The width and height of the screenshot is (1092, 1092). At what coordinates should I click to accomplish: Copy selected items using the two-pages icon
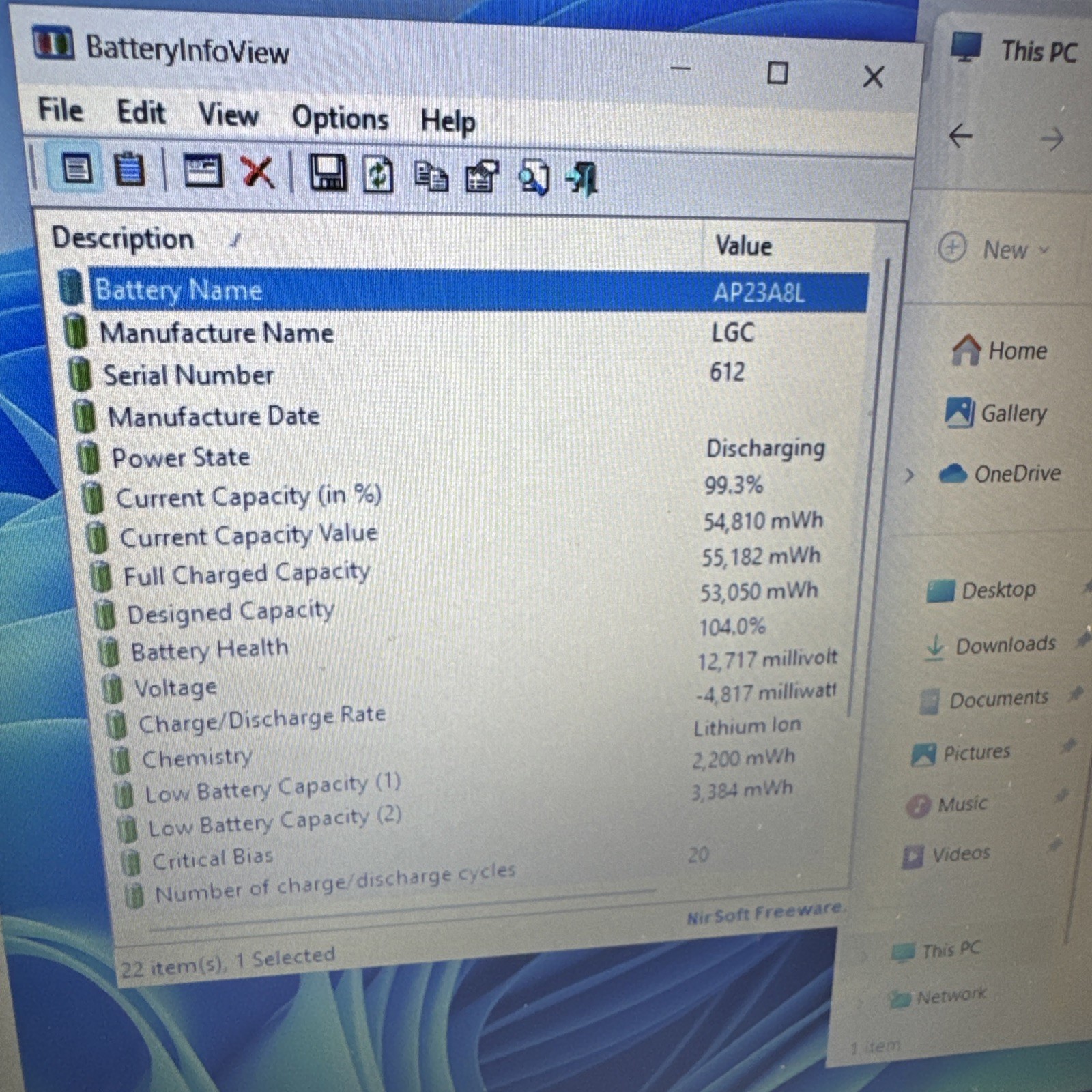(431, 177)
